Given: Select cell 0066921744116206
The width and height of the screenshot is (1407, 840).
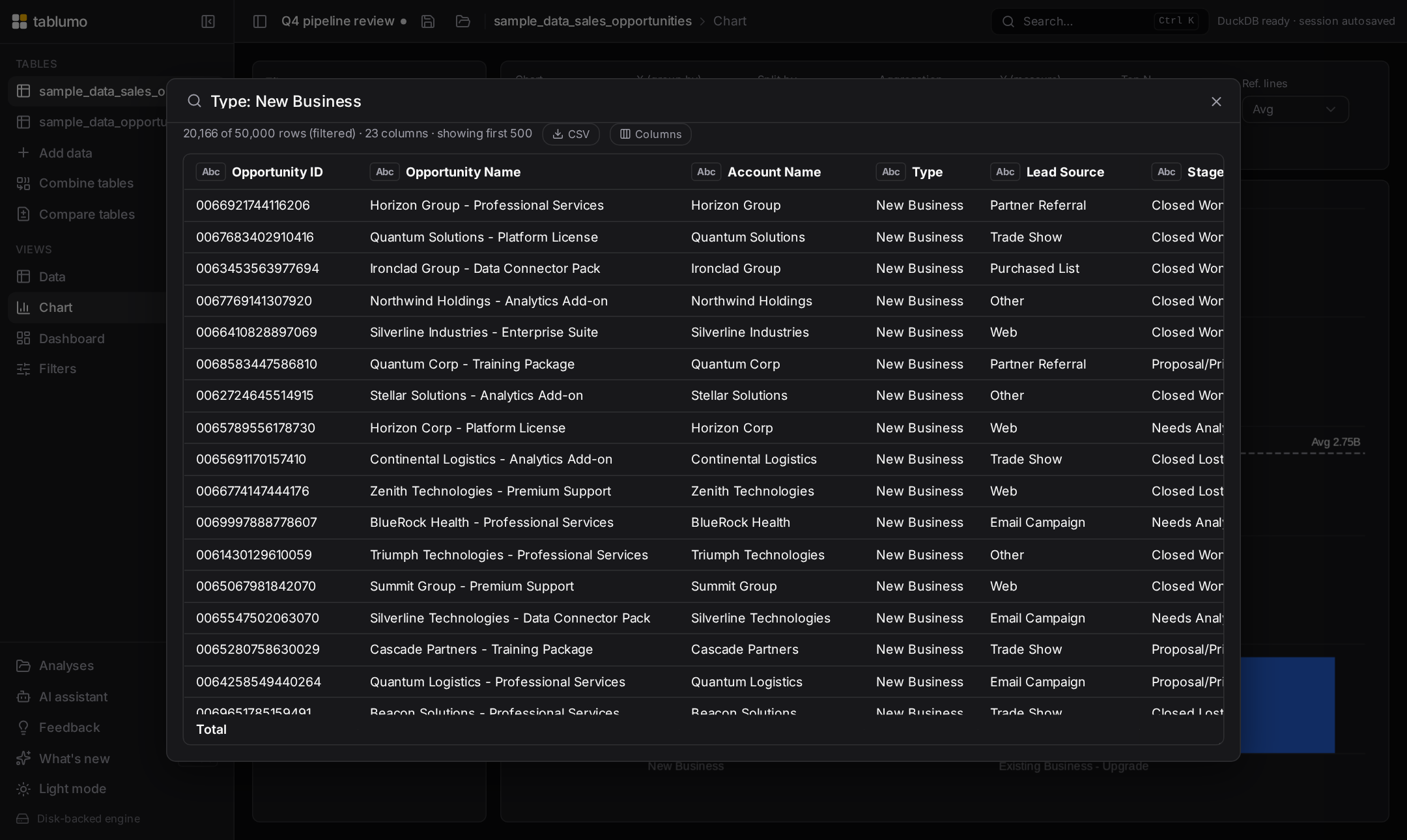Looking at the screenshot, I should tap(253, 205).
